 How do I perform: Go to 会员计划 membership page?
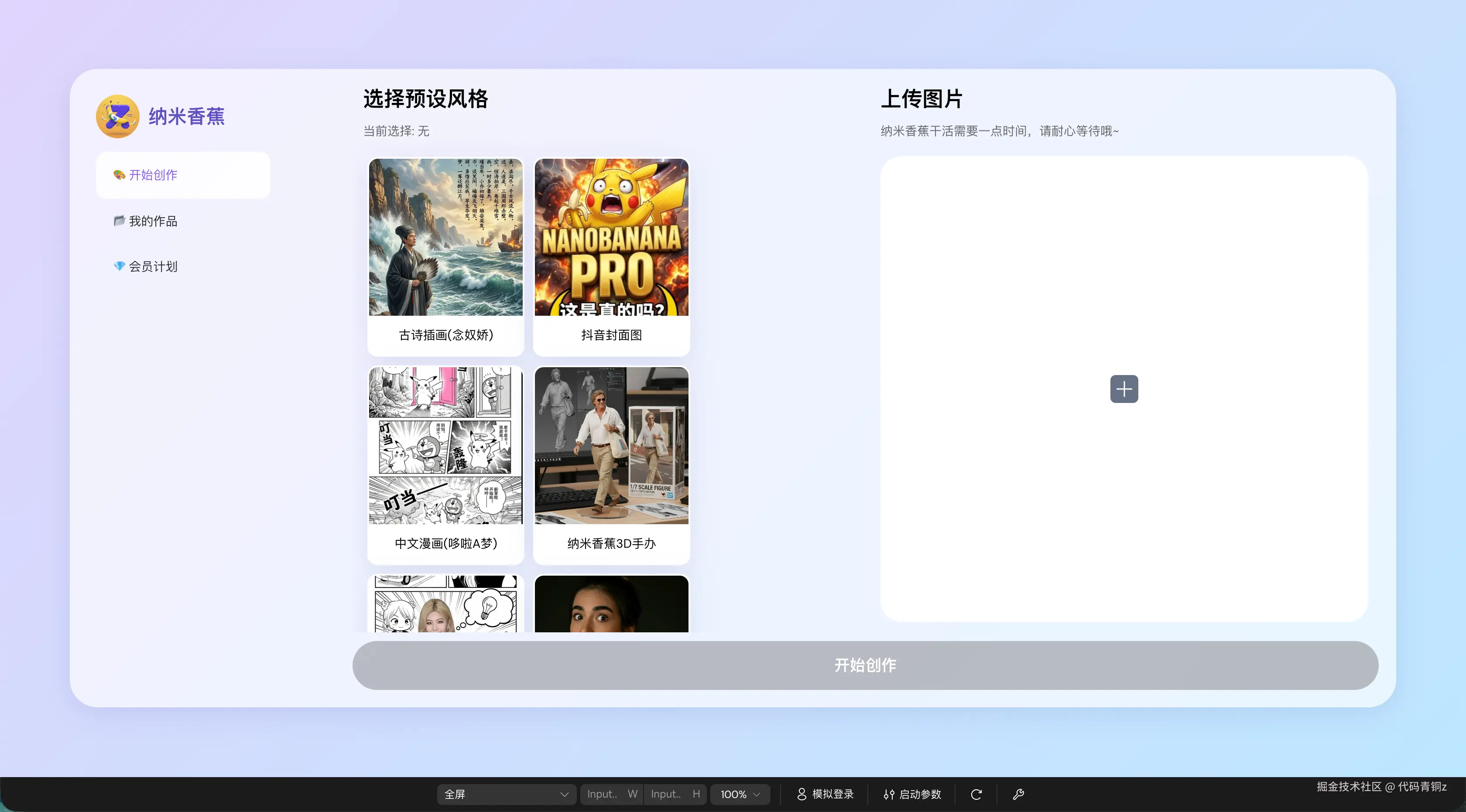click(x=153, y=267)
